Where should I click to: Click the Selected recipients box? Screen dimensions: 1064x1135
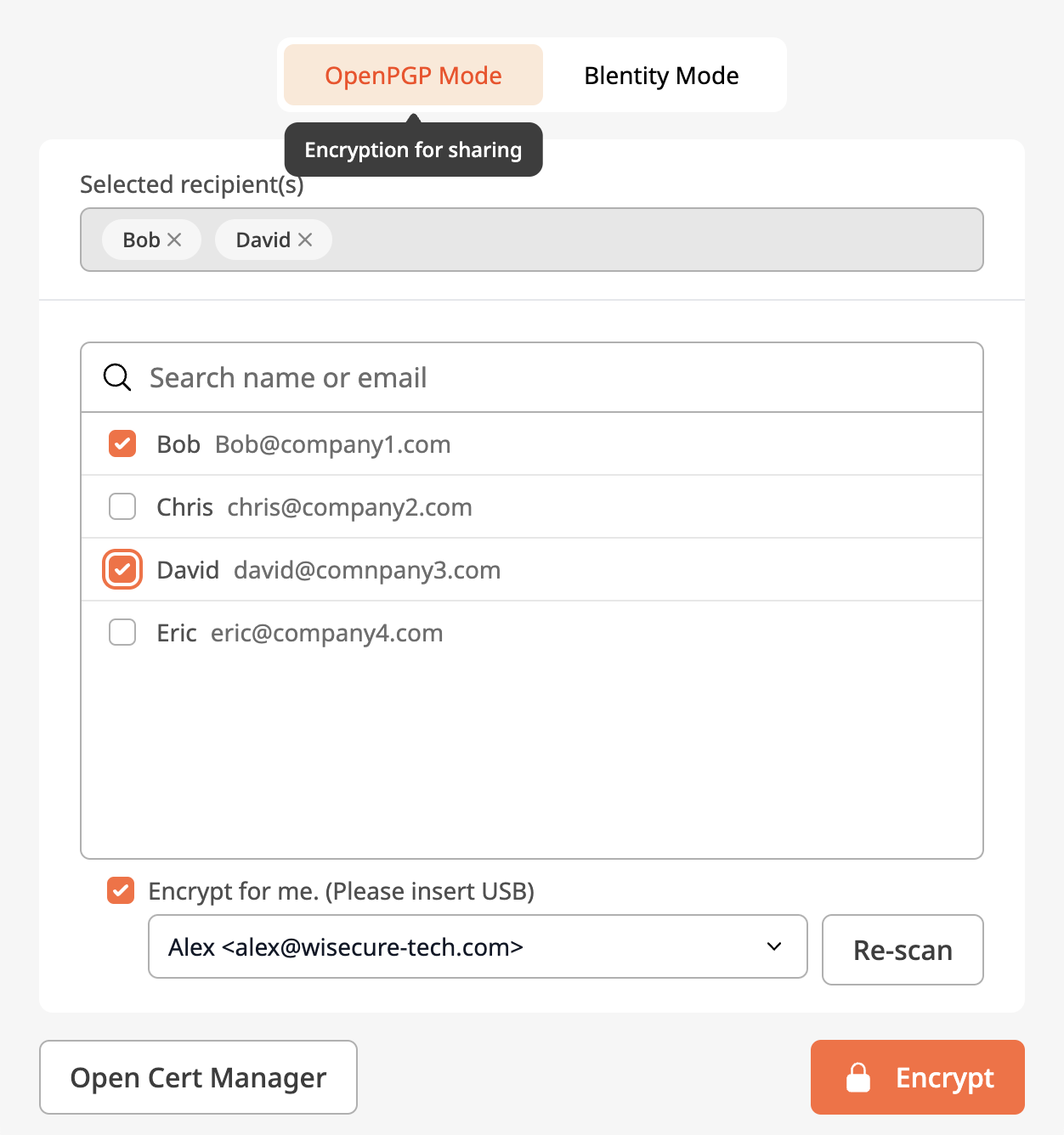(x=532, y=240)
